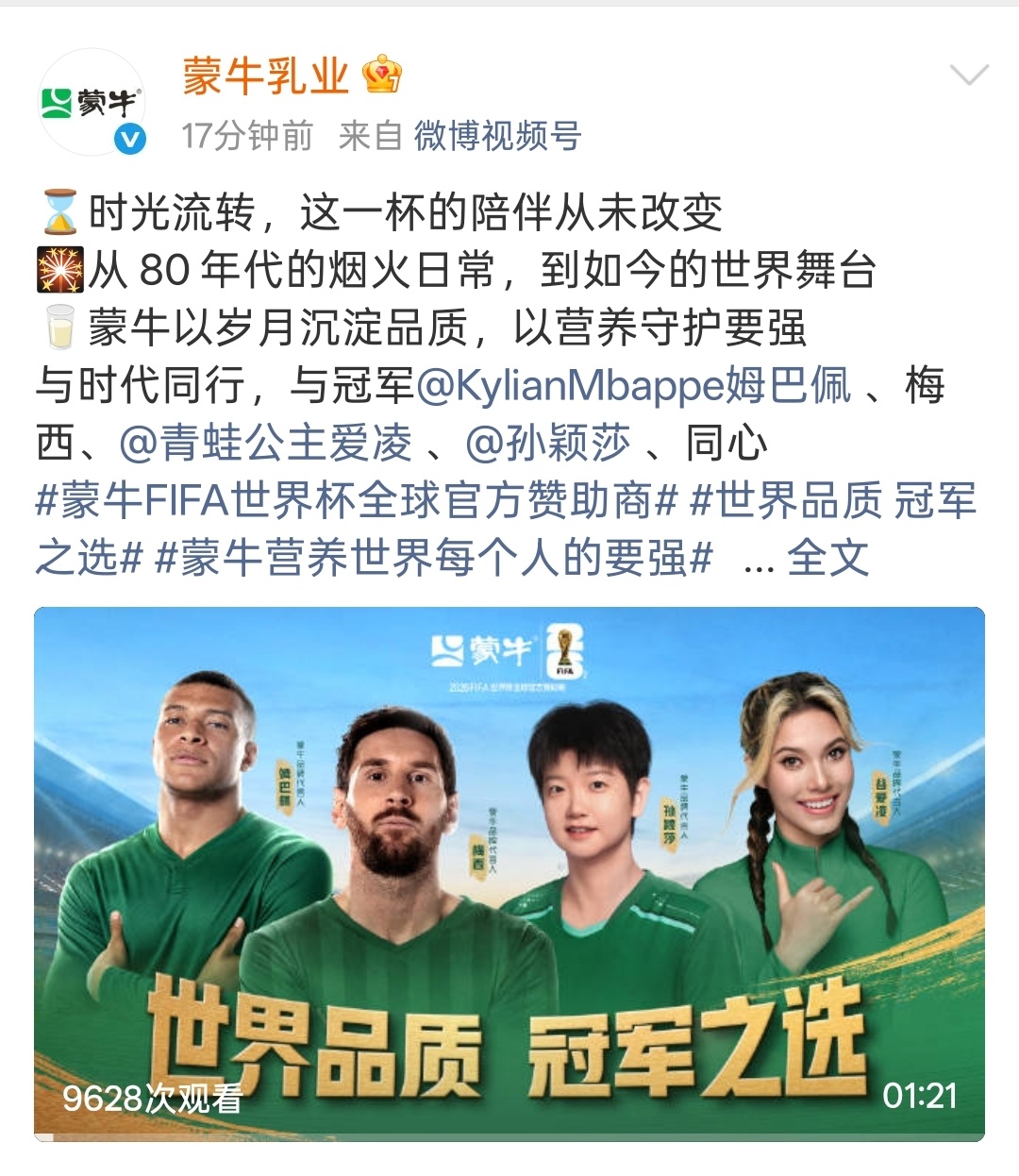Open the 蒙牛乳业 account name
1019x1176 pixels.
pos(266,76)
